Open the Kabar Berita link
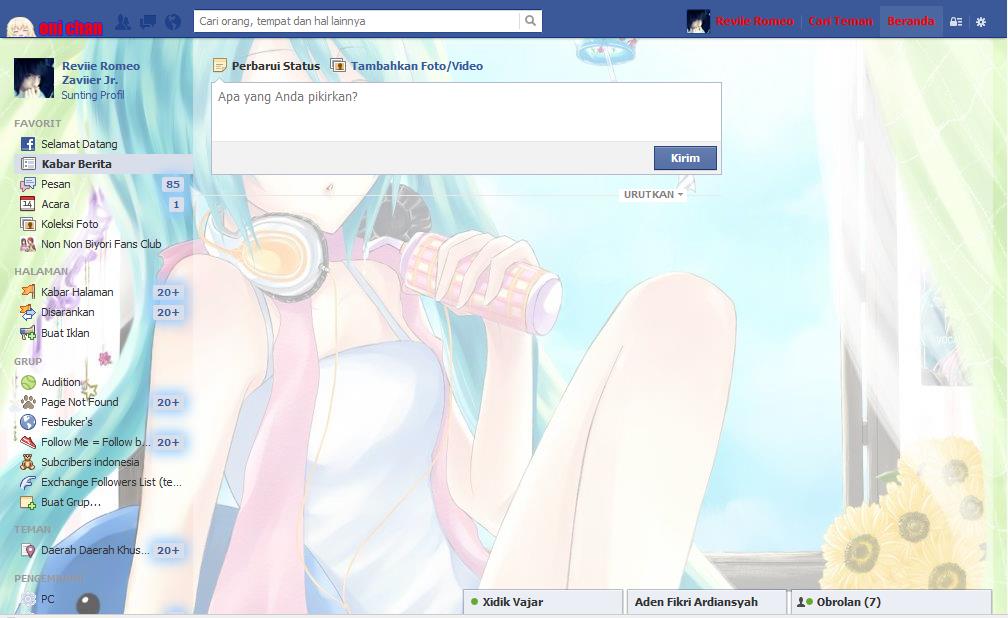Viewport: 1008px width, 618px height. [76, 164]
